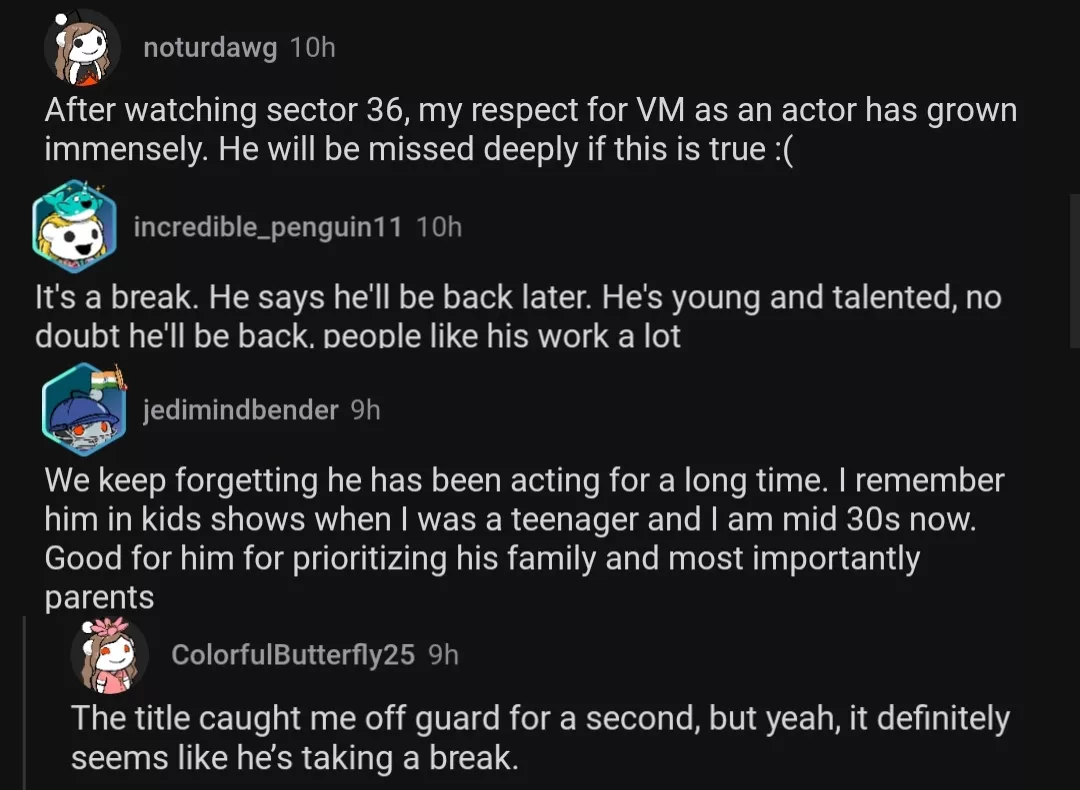
Task: Open noturdawg's profile avatar
Action: click(x=83, y=48)
